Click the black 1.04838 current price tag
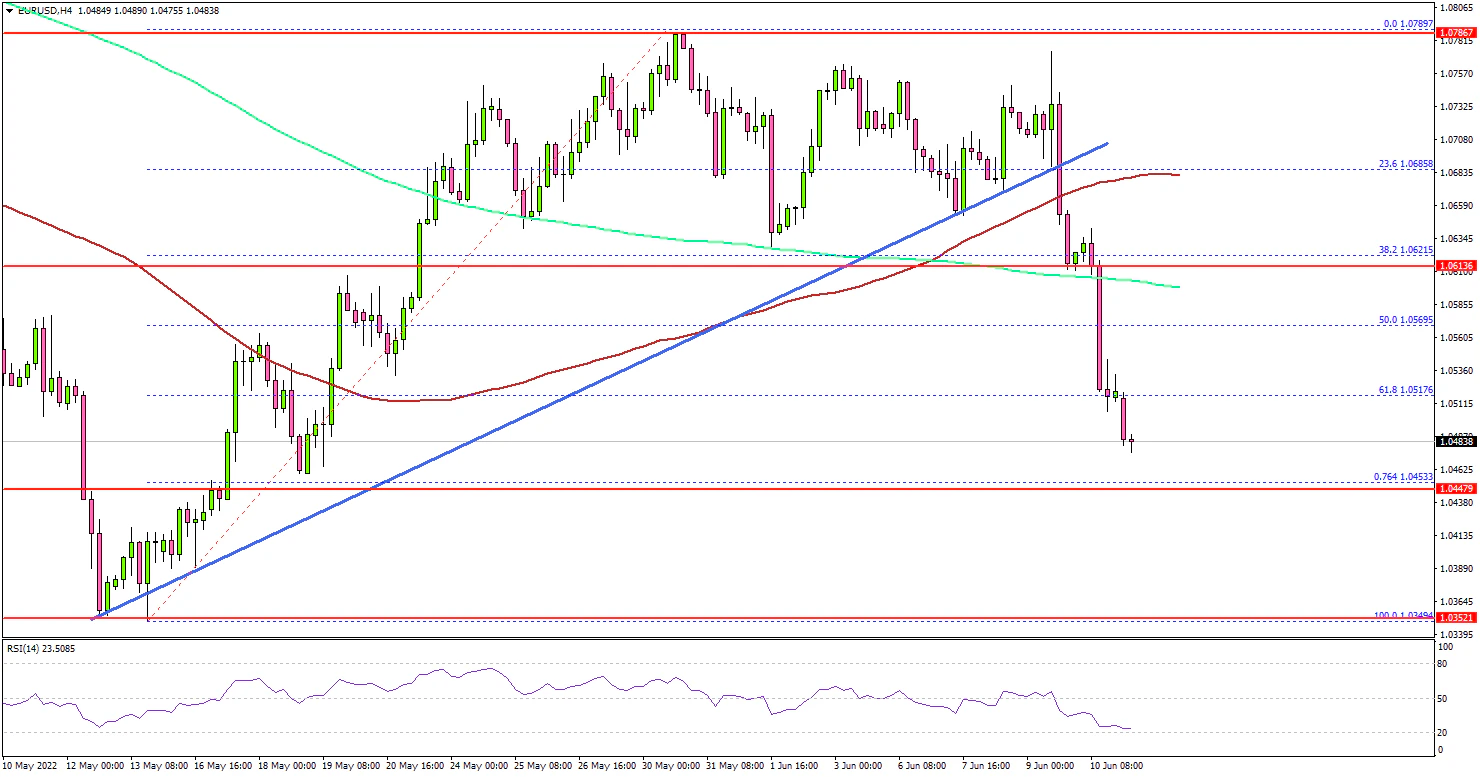1480x777 pixels. click(x=1453, y=441)
